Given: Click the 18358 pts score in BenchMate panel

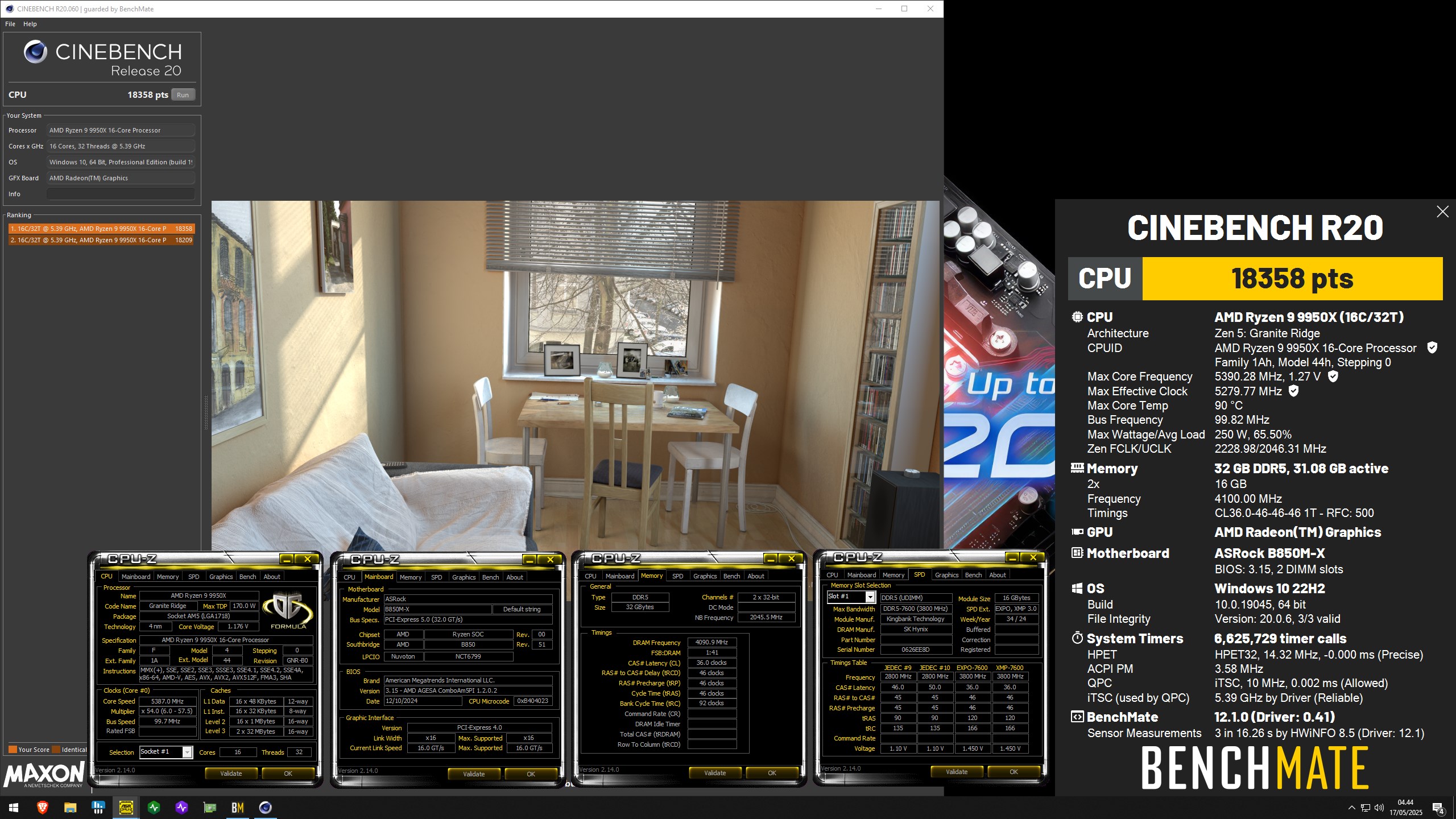Looking at the screenshot, I should coord(1292,279).
